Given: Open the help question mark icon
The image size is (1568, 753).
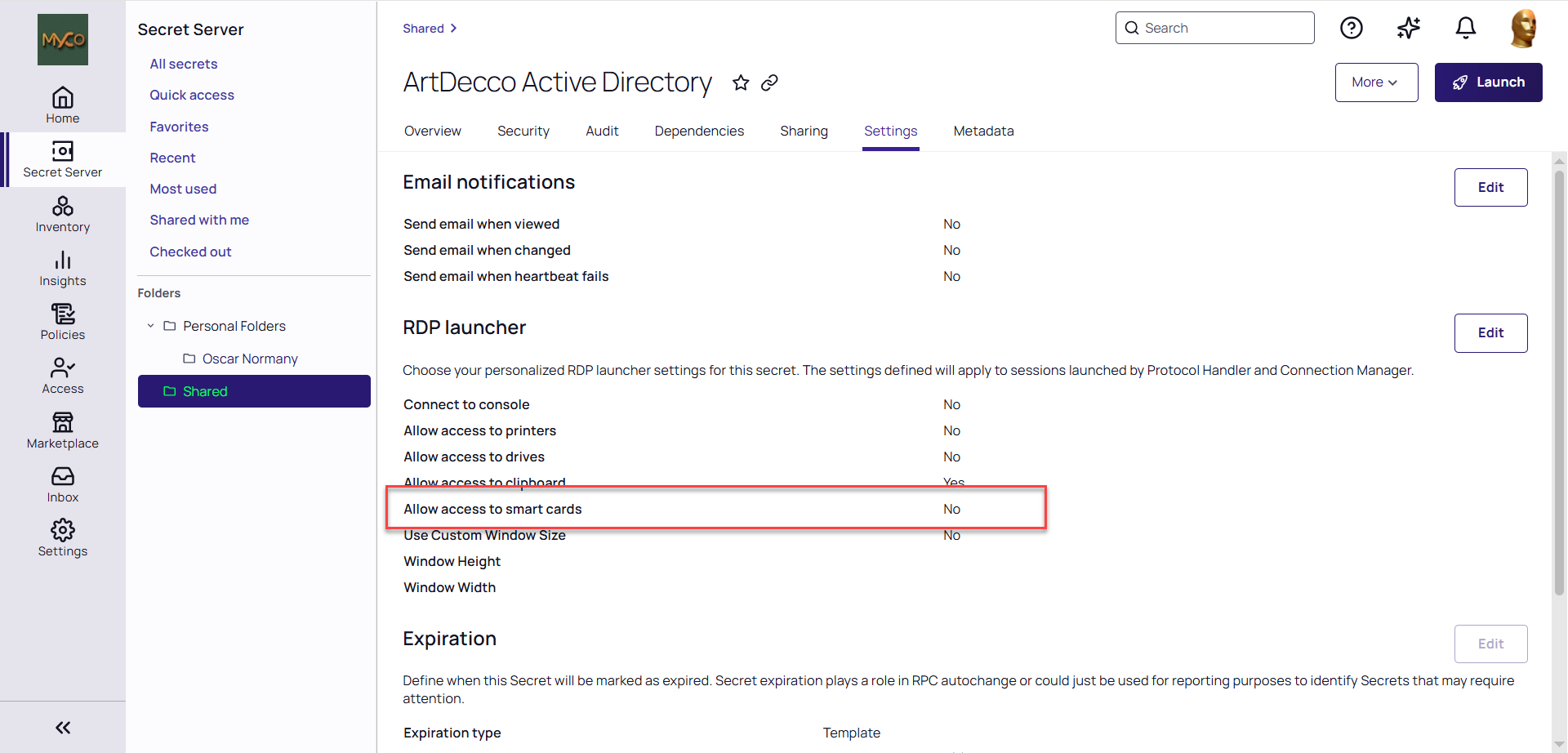Looking at the screenshot, I should 1352,29.
